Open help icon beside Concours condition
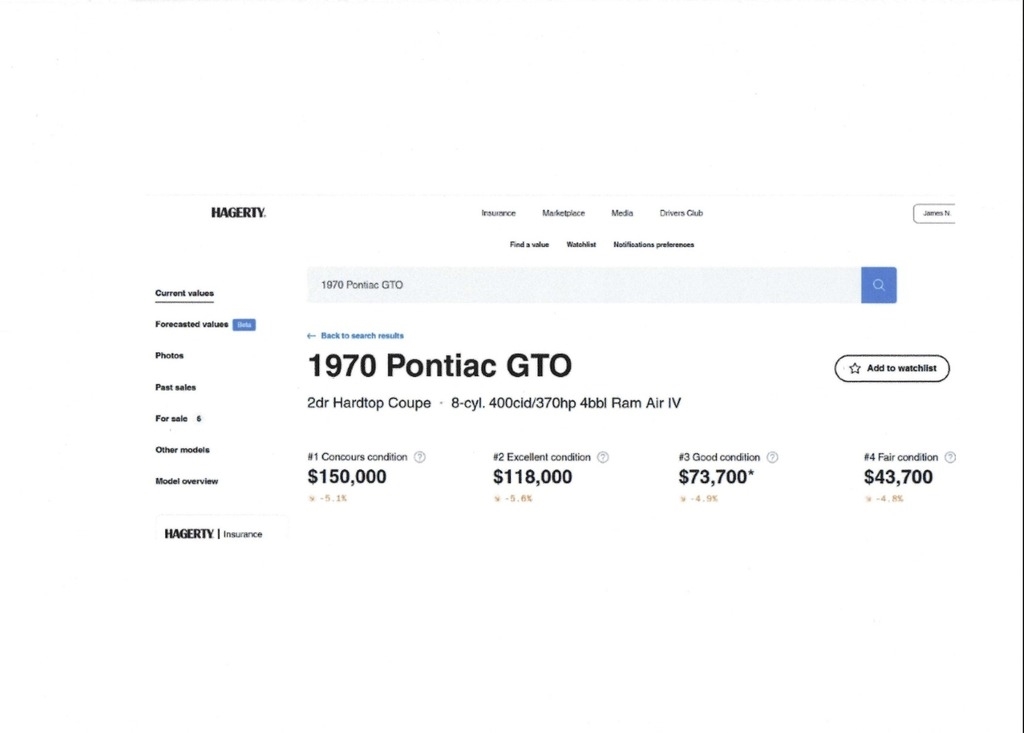The width and height of the screenshot is (1024, 733). pyautogui.click(x=420, y=457)
